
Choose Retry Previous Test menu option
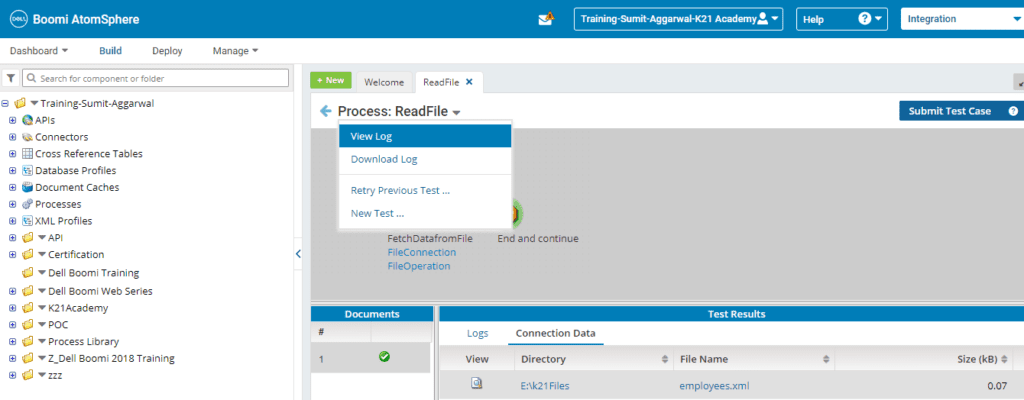[x=424, y=191]
